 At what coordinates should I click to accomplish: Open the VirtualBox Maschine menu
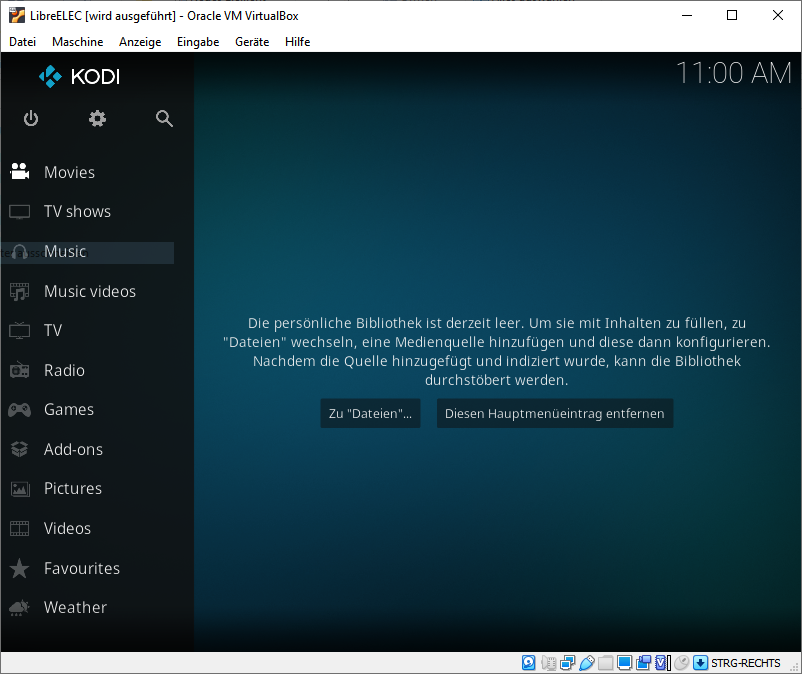point(77,42)
